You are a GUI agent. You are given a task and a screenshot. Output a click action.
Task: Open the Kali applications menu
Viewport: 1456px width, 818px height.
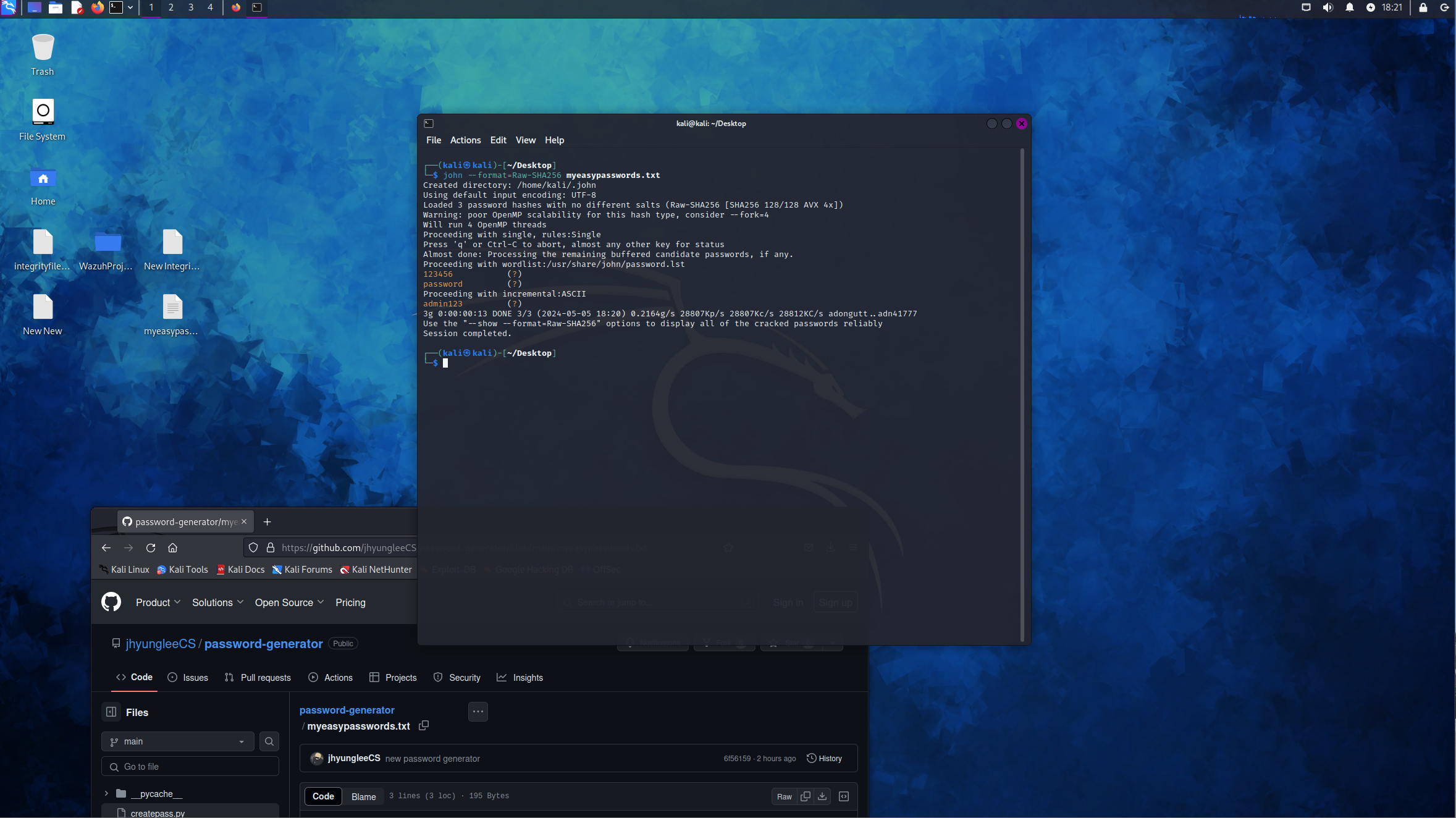[x=9, y=7]
